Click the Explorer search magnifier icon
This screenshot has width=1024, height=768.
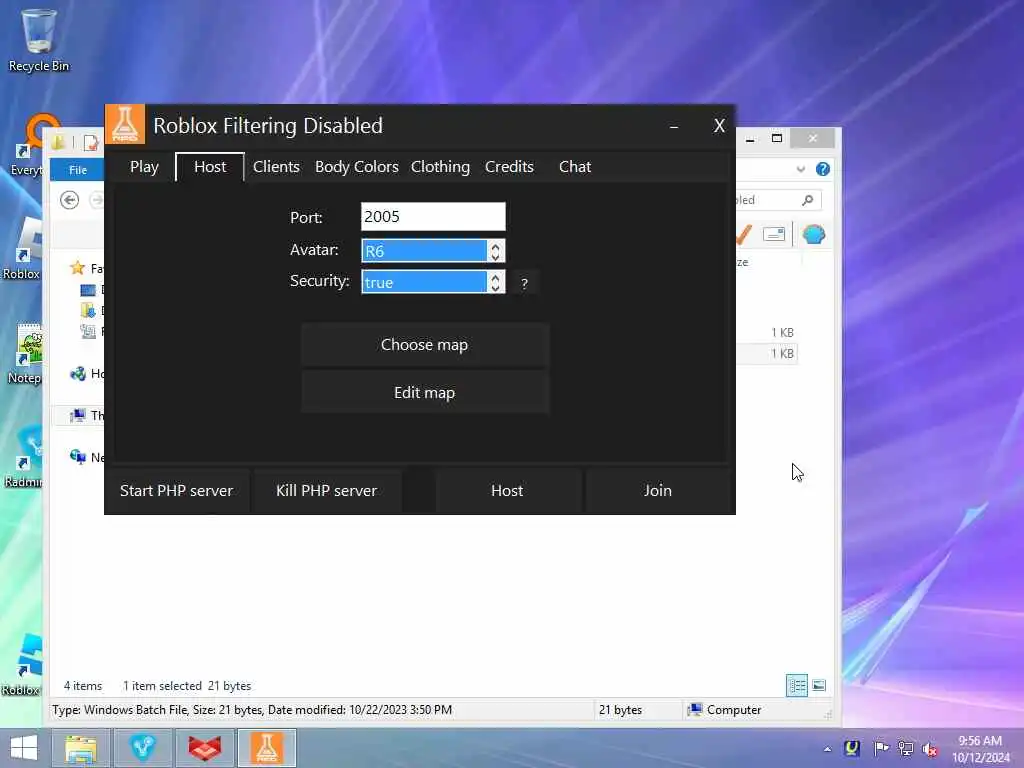pos(808,200)
